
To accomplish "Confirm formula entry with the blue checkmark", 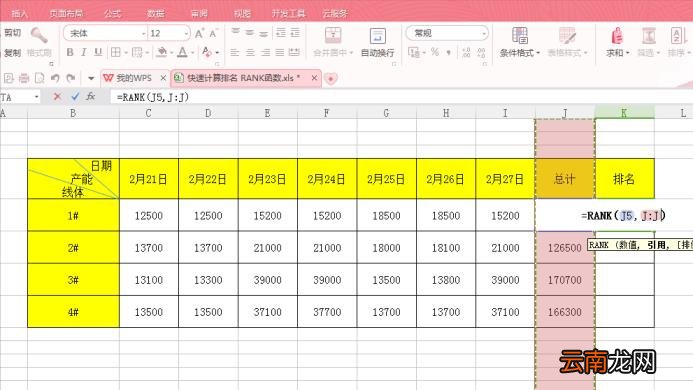I will 75,96.
